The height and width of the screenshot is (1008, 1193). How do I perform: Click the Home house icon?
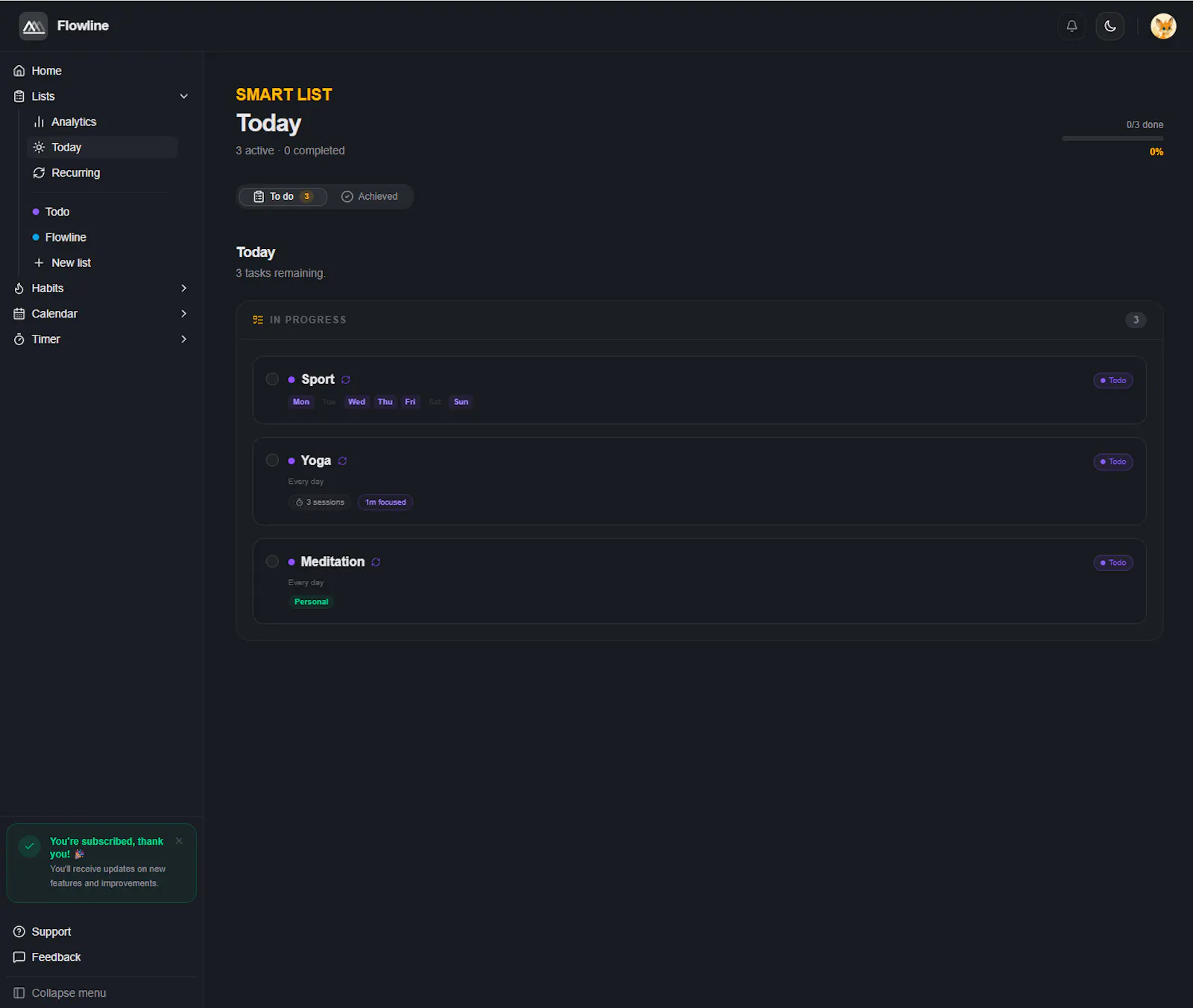(19, 71)
